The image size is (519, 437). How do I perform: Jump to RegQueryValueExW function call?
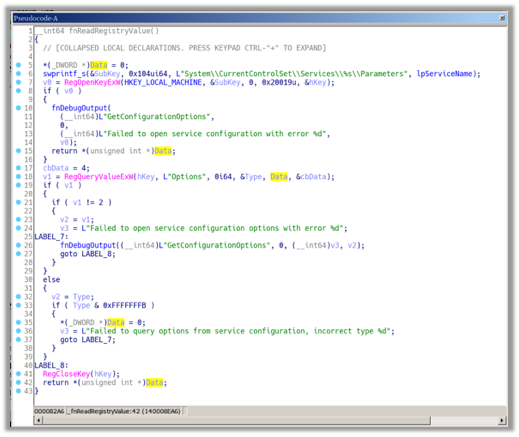[x=99, y=177]
